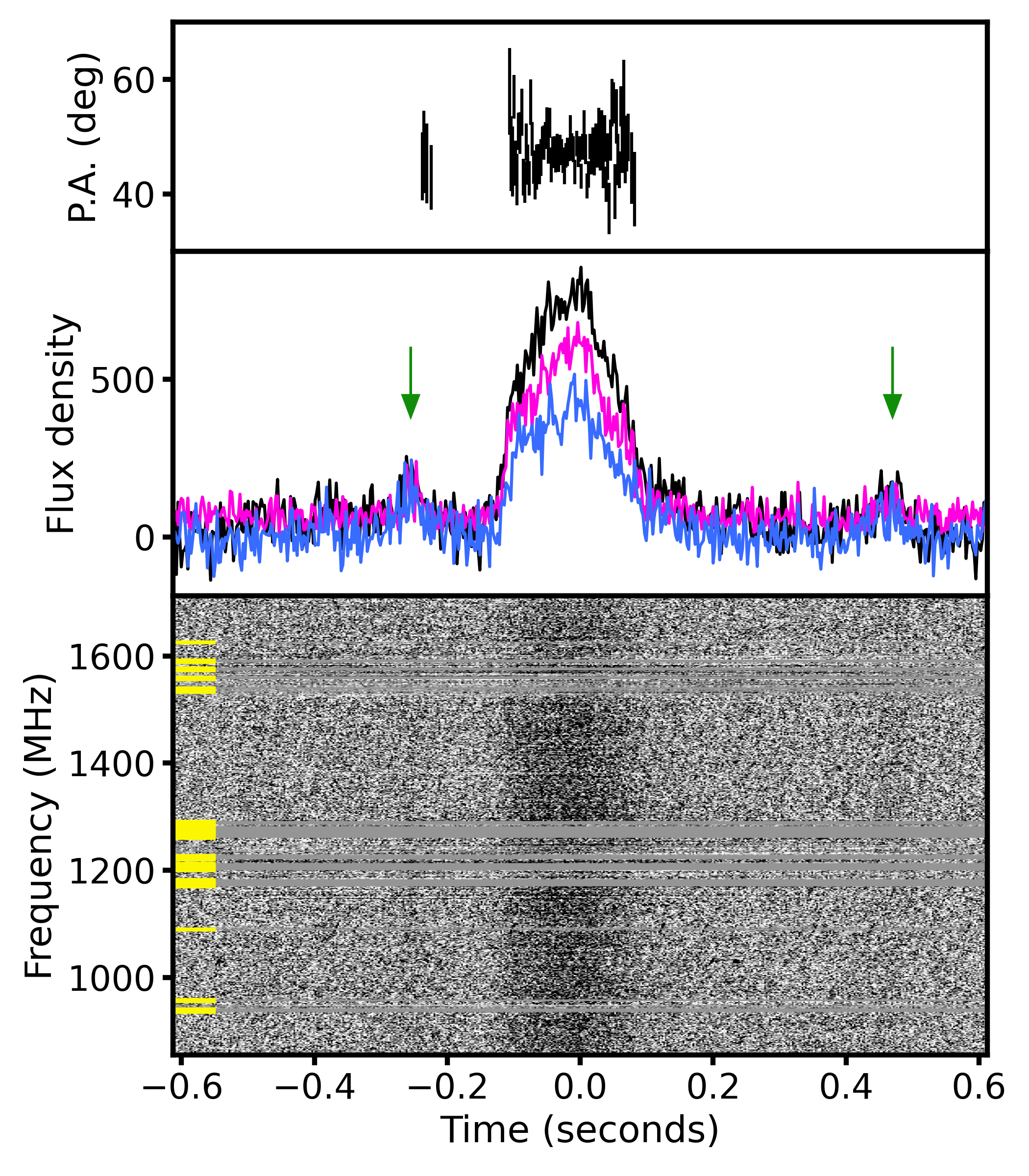Image resolution: width=1029 pixels, height=1176 pixels.
Task: Click the 40 tick label on P.A. axis
Action: click(x=134, y=195)
